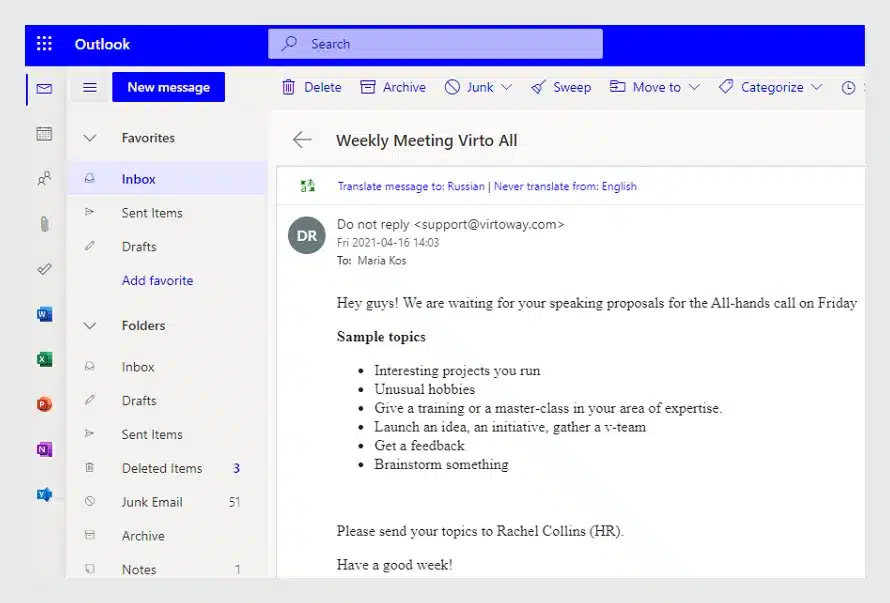Click the Outlook brand title

102,44
